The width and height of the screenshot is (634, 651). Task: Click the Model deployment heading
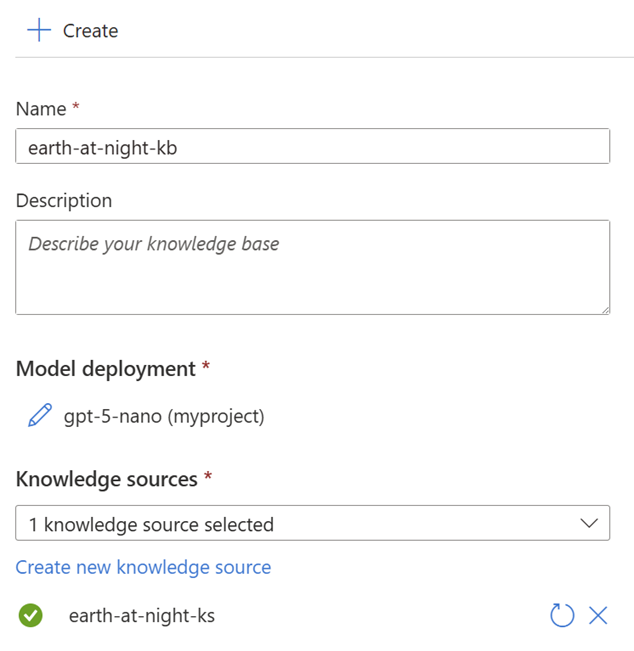(x=105, y=368)
